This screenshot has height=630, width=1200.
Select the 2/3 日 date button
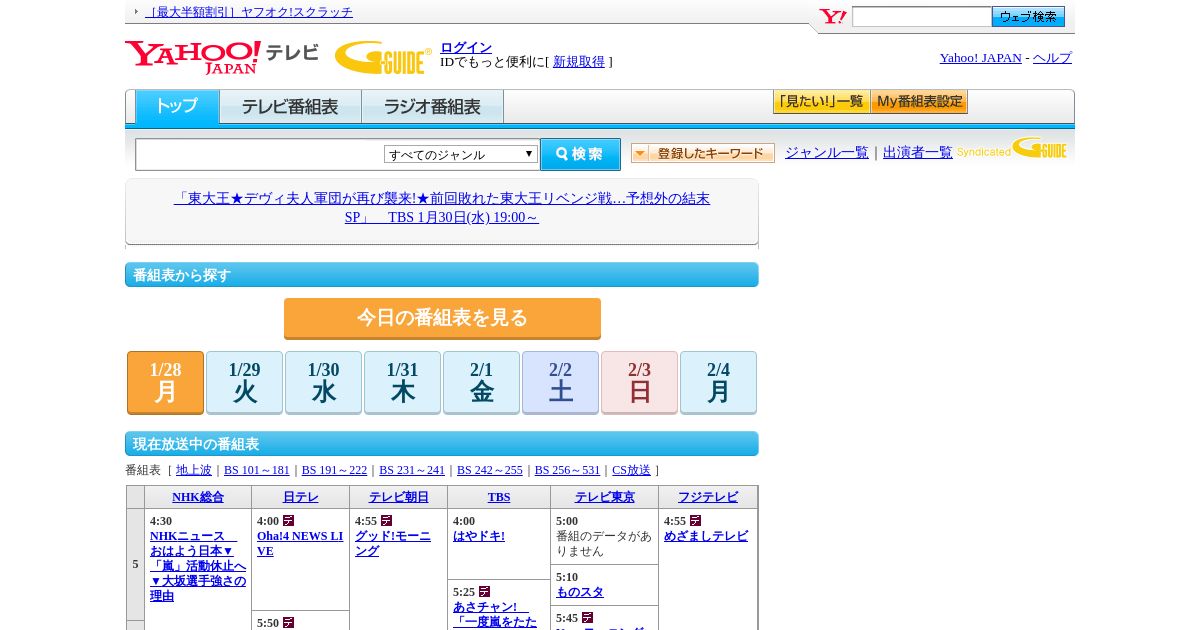pyautogui.click(x=639, y=382)
